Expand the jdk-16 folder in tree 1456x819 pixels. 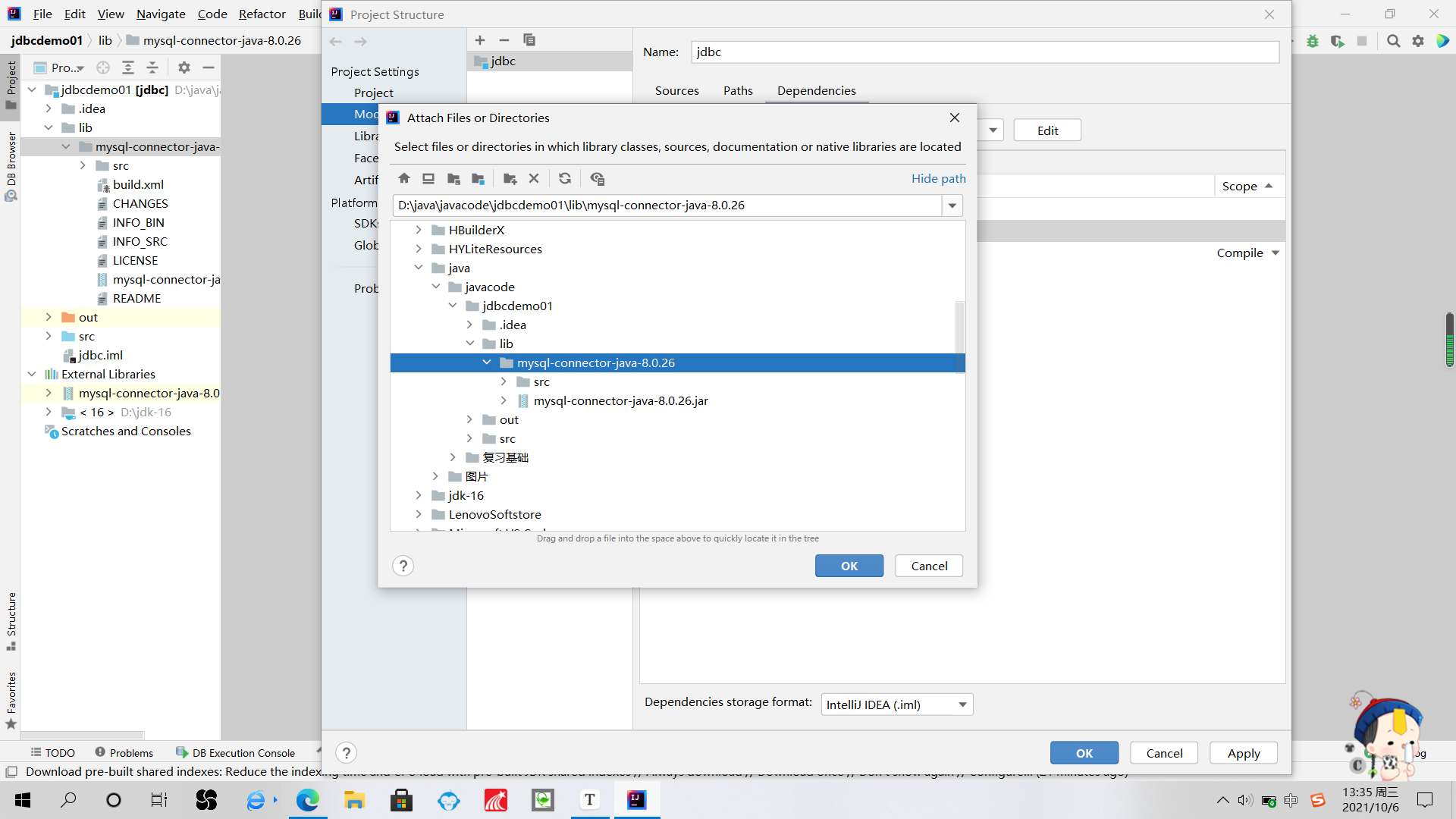(419, 495)
